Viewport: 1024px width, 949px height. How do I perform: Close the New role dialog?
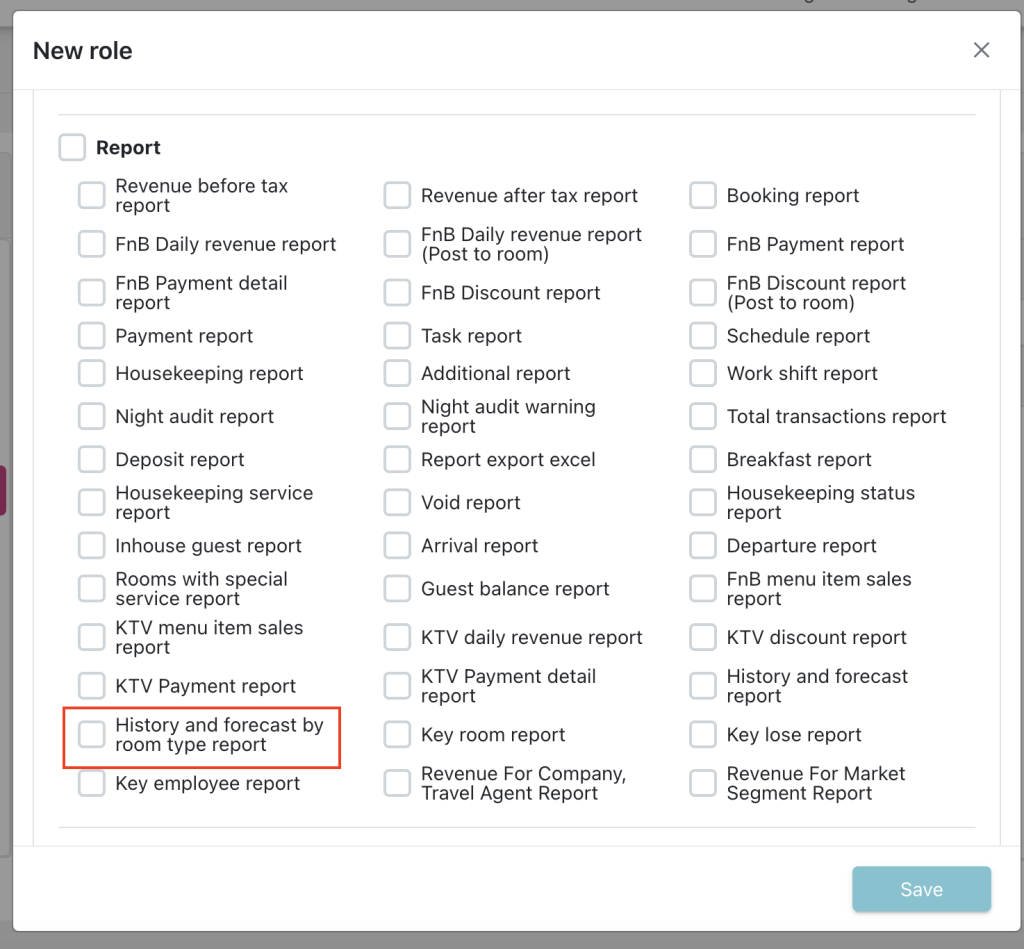coord(981,50)
